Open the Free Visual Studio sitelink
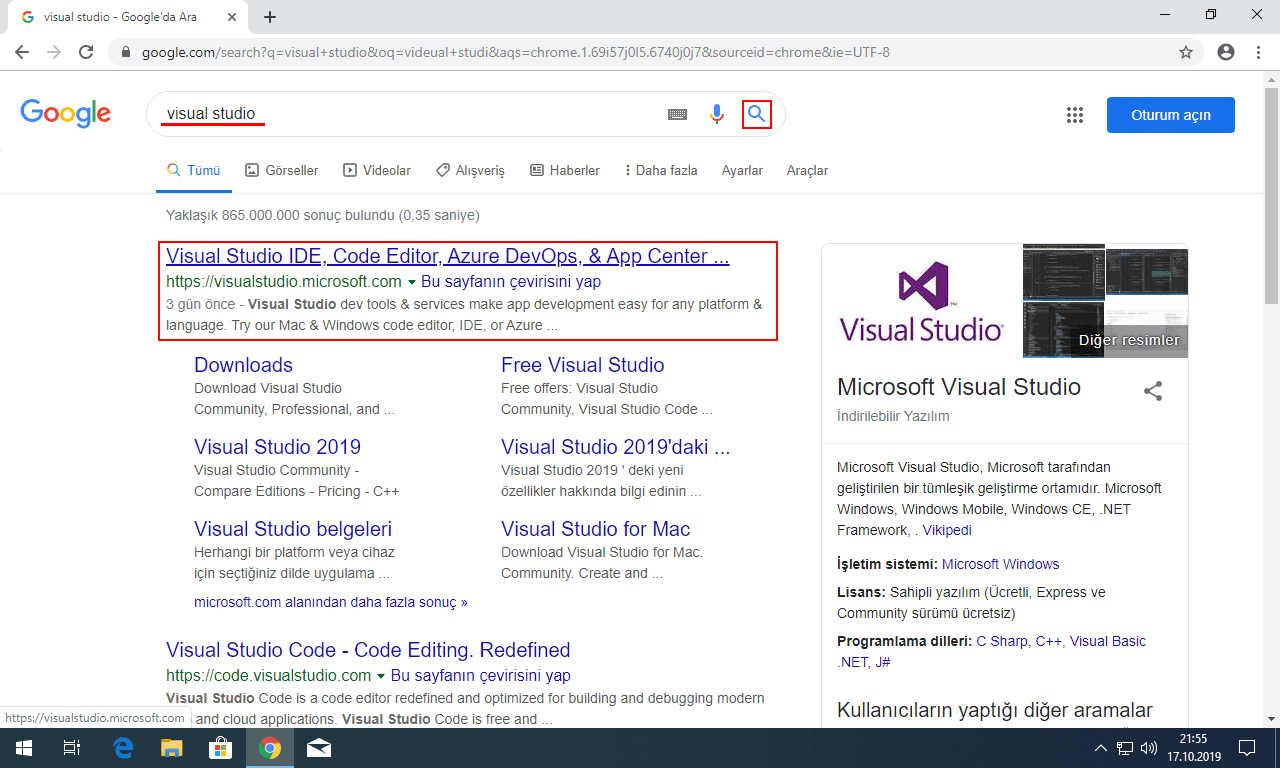Image resolution: width=1280 pixels, height=768 pixels. 583,365
